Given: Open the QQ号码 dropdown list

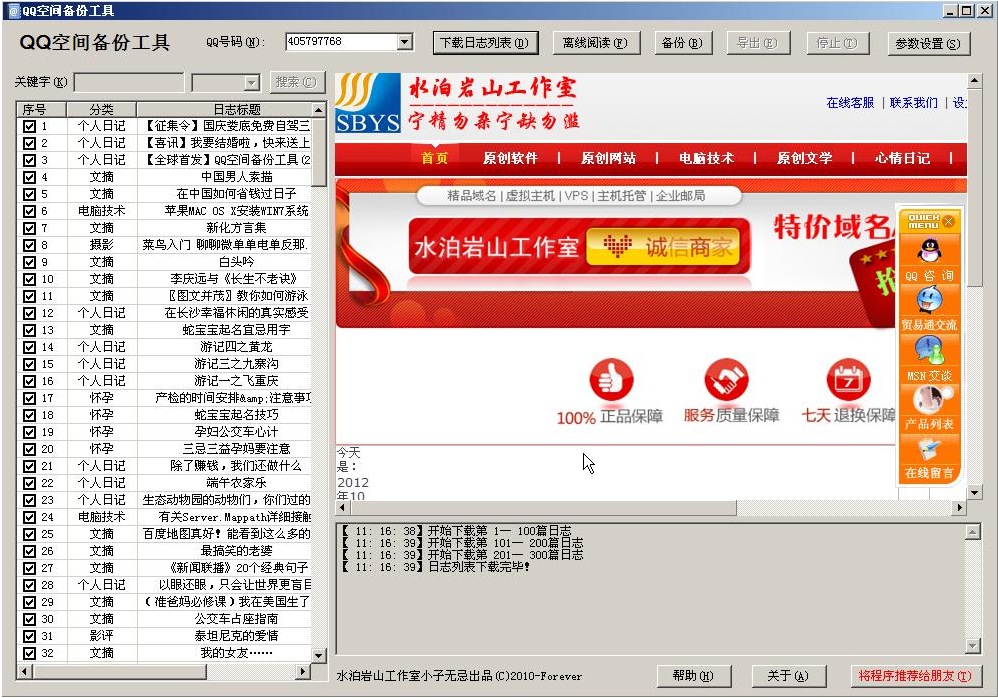Looking at the screenshot, I should pyautogui.click(x=404, y=42).
